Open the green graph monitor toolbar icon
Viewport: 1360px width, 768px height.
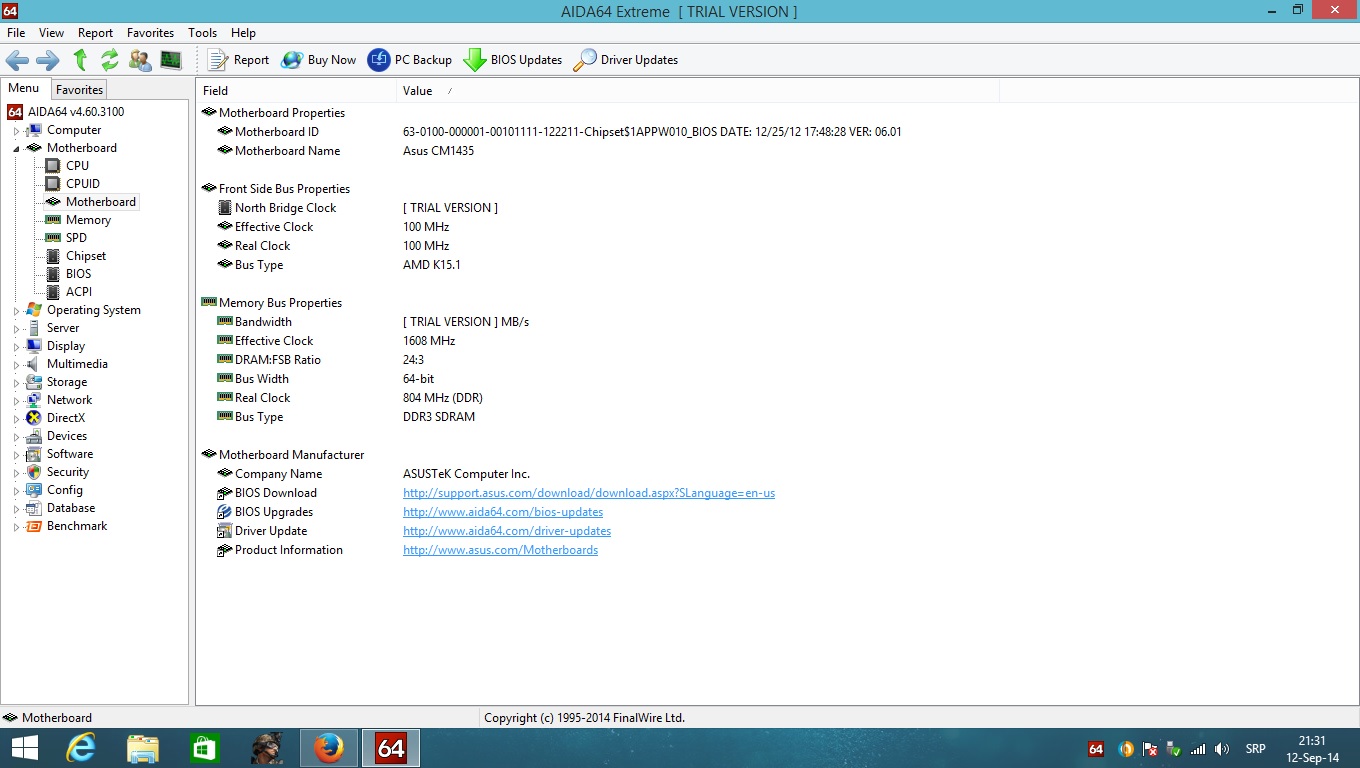click(x=171, y=60)
